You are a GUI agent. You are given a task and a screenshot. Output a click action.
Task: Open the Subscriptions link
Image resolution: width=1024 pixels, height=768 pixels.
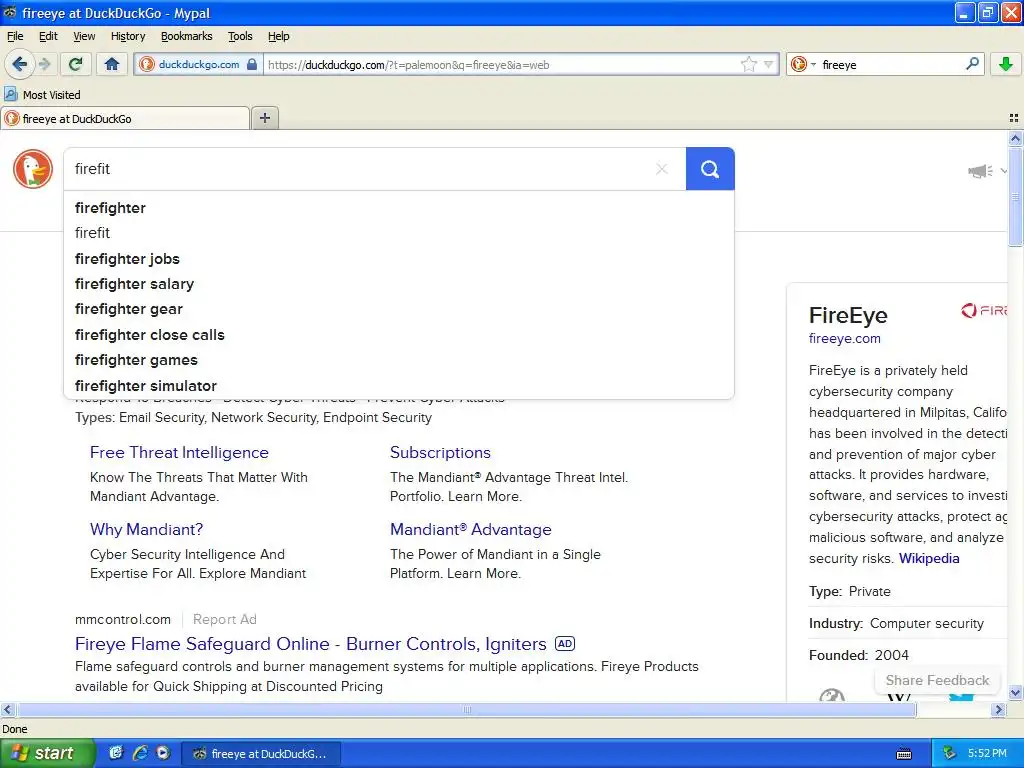coord(440,453)
